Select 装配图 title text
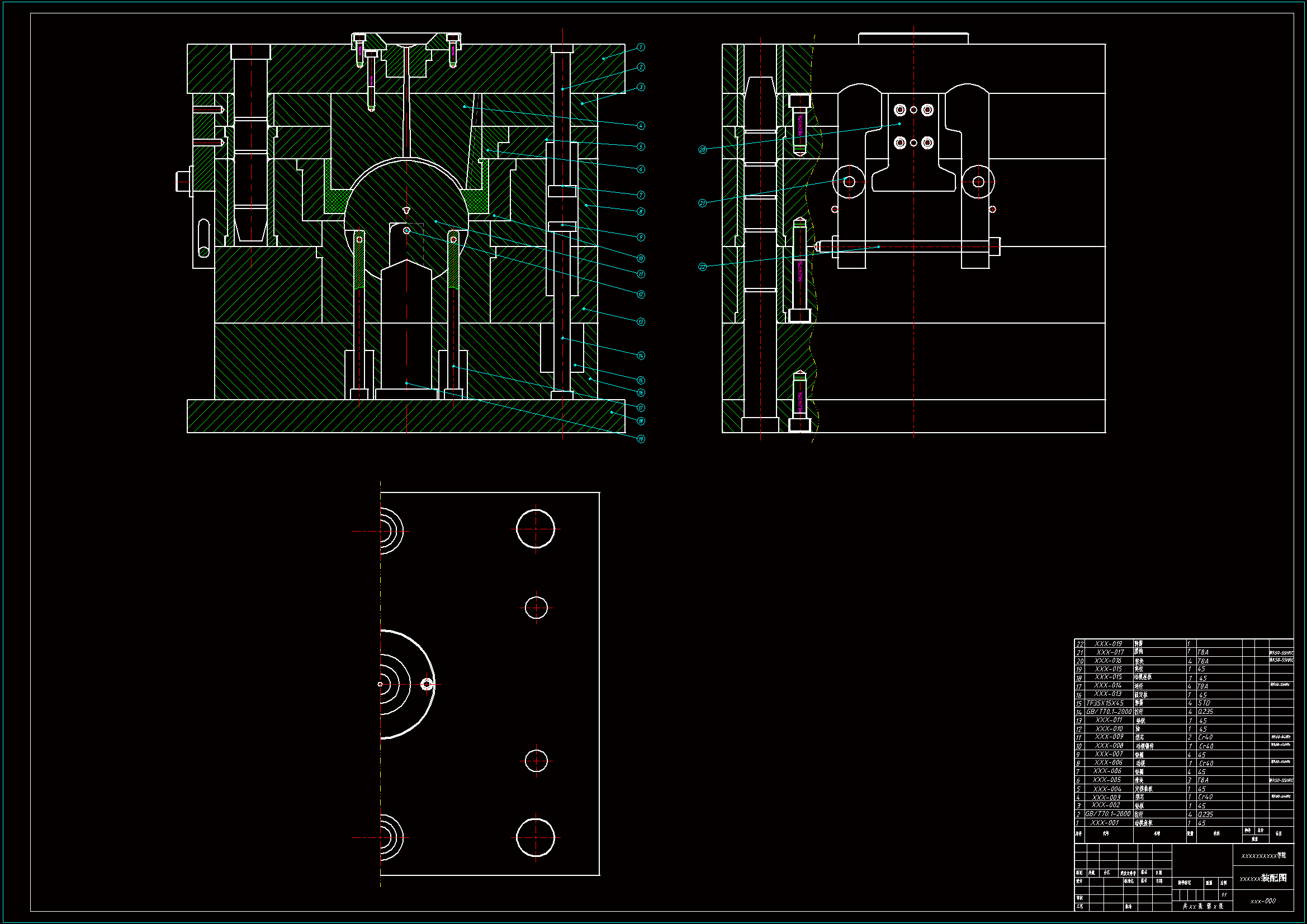The width and height of the screenshot is (1307, 924). 1274,878
